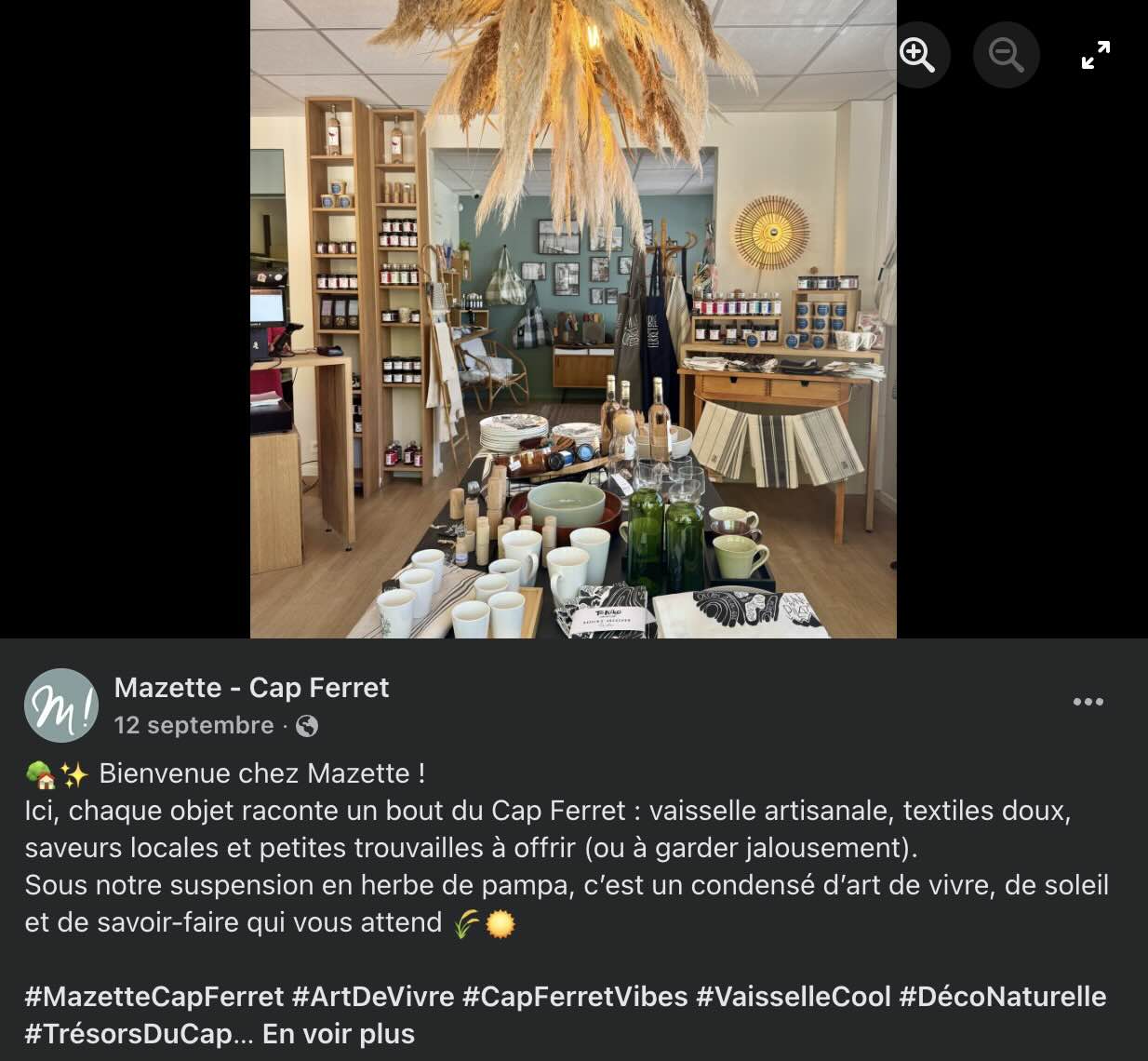This screenshot has width=1148, height=1061.
Task: Open the #ArtDeVivre hashtag
Action: click(x=373, y=996)
